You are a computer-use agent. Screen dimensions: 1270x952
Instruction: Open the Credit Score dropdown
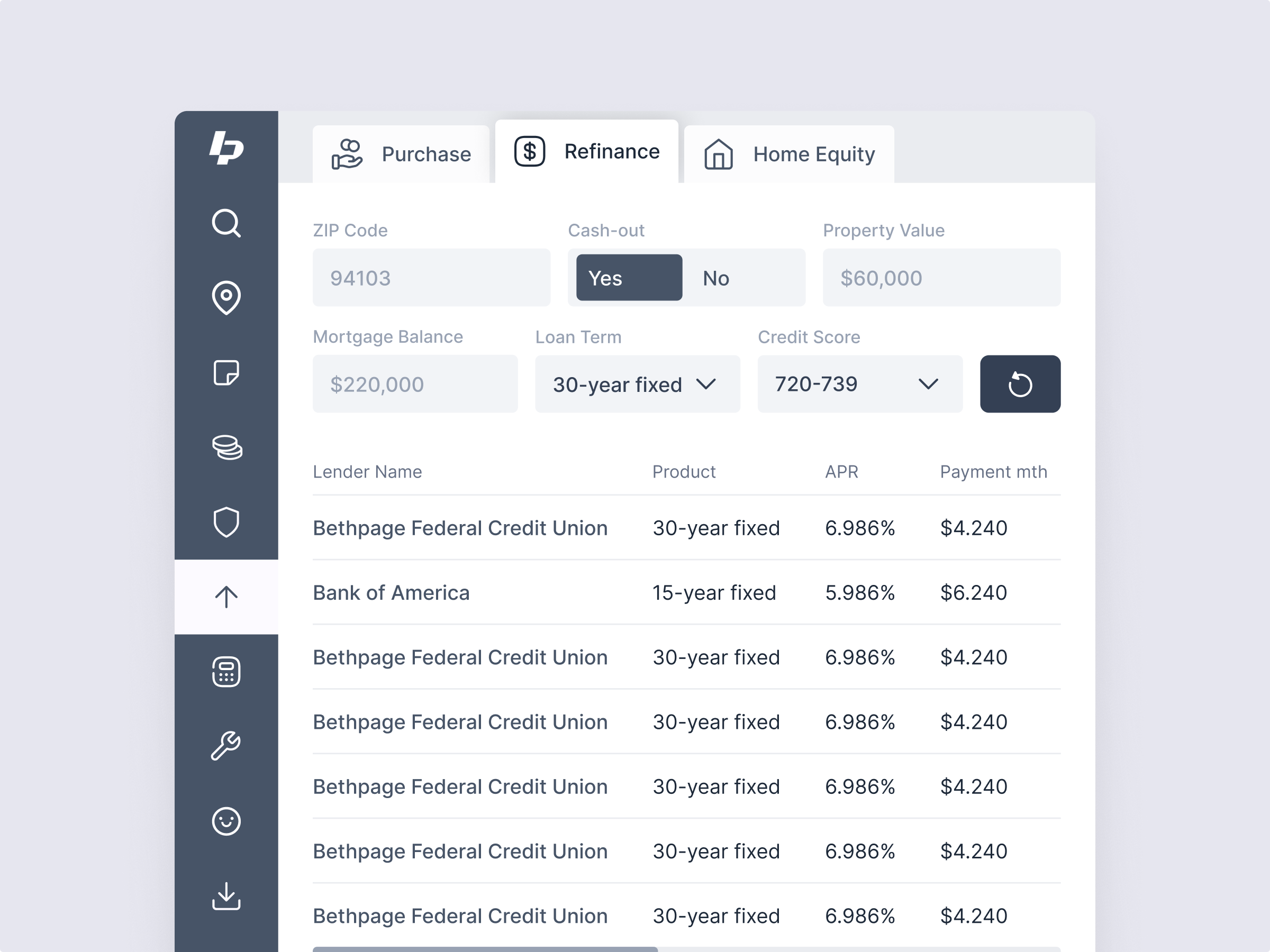tap(860, 384)
